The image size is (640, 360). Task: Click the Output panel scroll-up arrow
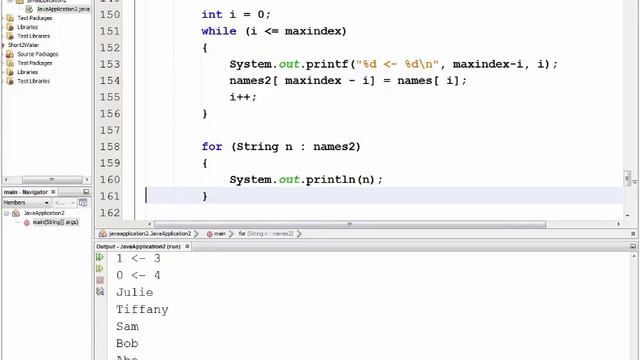634,256
